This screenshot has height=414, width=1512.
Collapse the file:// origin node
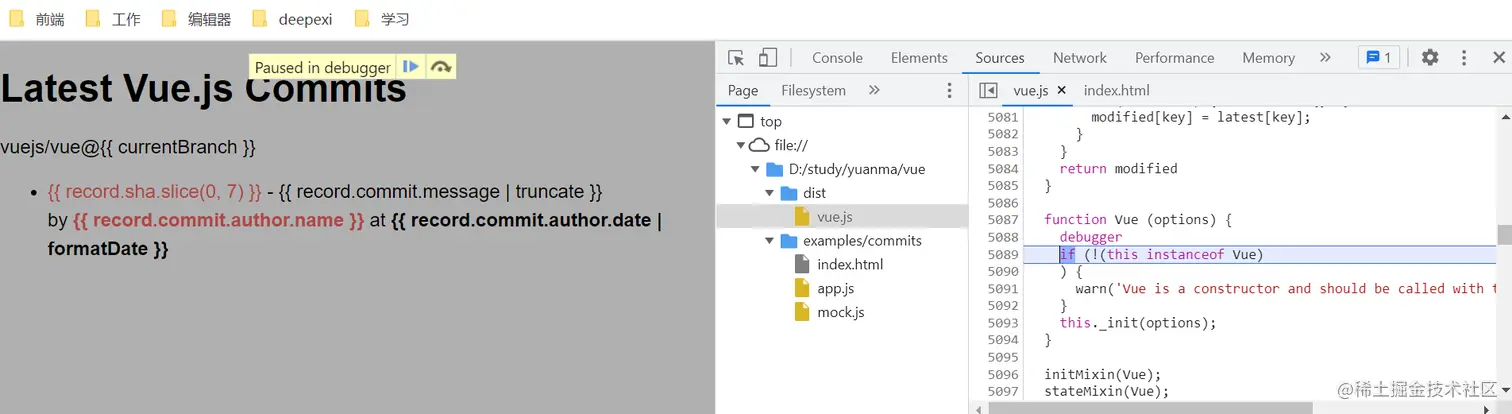click(740, 145)
